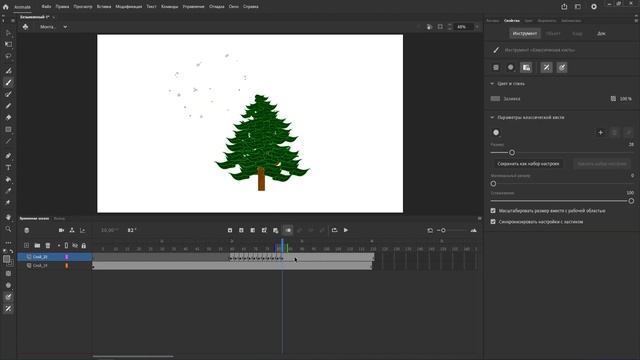Select the Selection arrow tool
Image resolution: width=640 pixels, height=360 pixels.
[8, 33]
